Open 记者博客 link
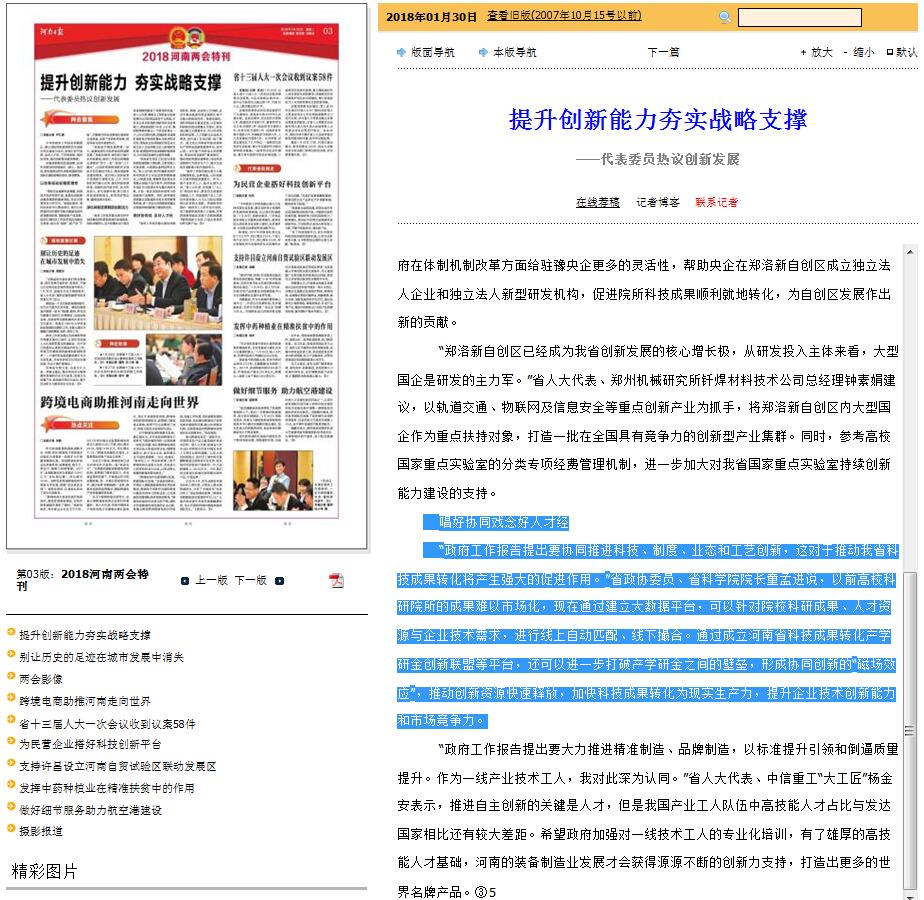This screenshot has height=900, width=924. 658,202
